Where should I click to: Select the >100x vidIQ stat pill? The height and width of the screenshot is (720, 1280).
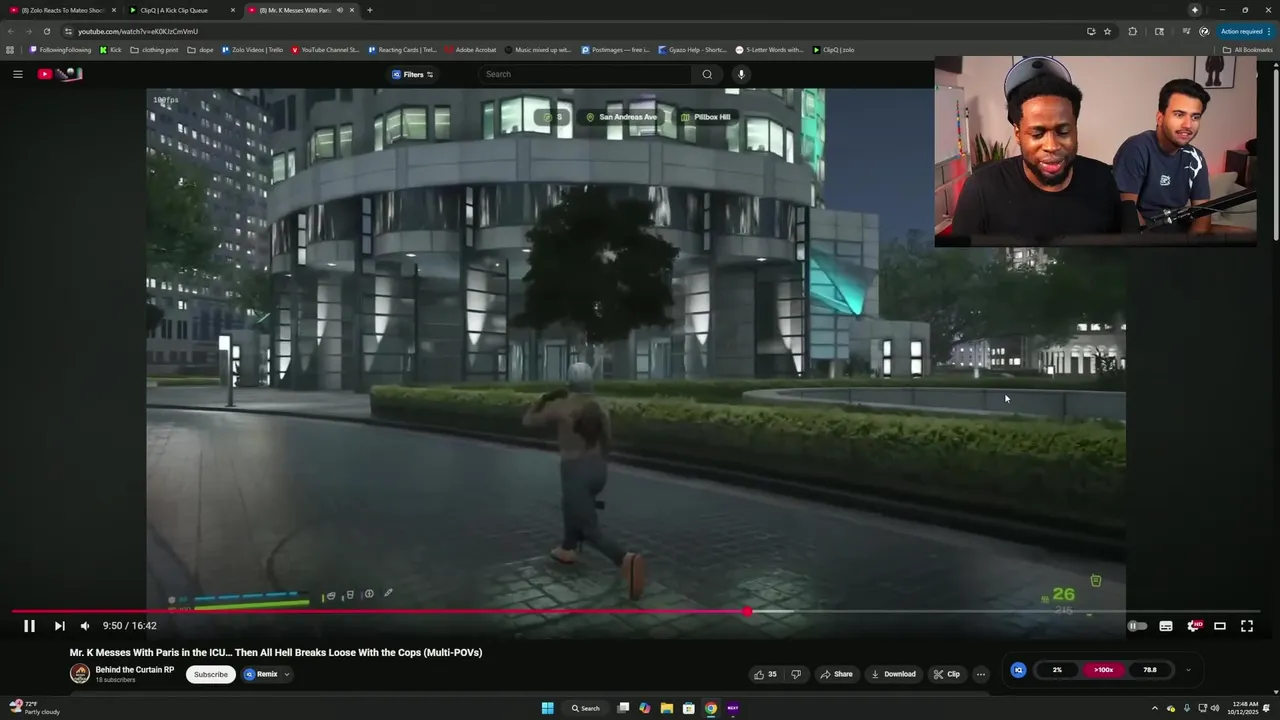[1103, 670]
